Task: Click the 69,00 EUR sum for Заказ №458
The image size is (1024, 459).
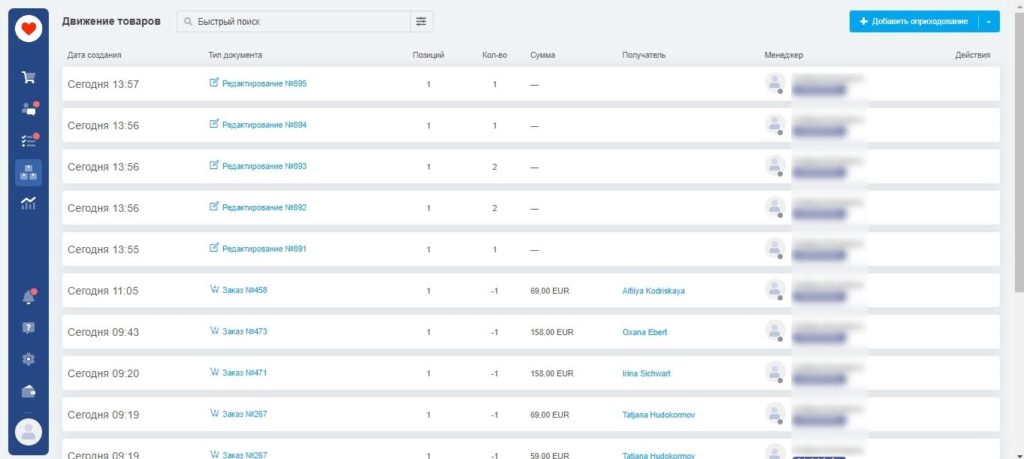Action: (550, 291)
